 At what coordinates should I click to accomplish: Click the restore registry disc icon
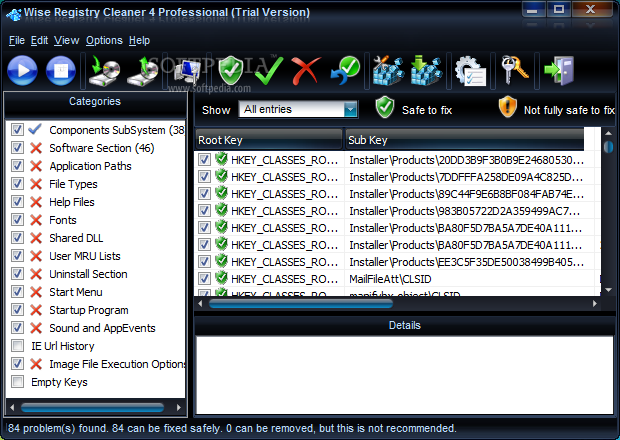click(142, 71)
